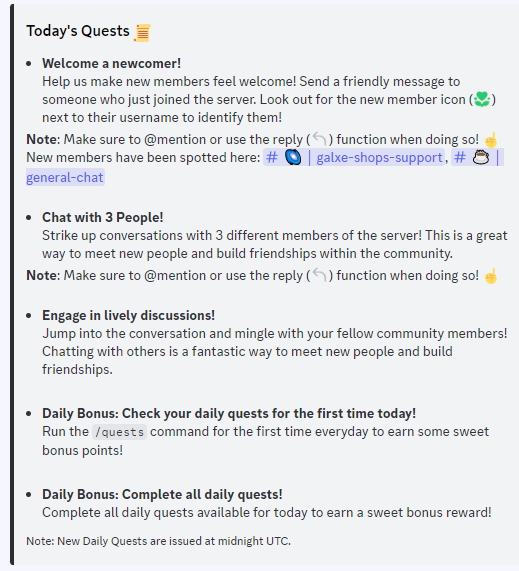Screen dimensions: 519x571
Task: Open the general-chat channel link
Action: [65, 177]
